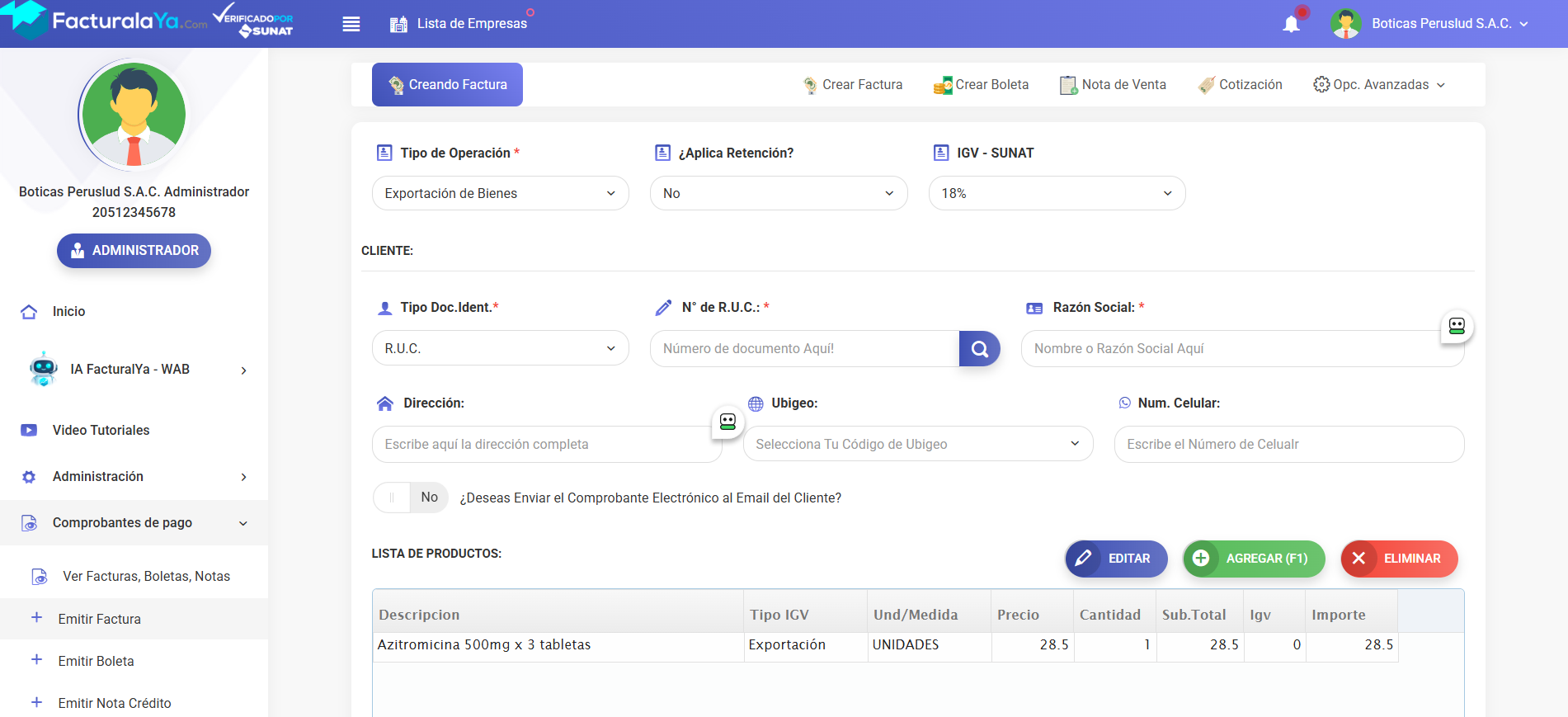This screenshot has height=717, width=1568.
Task: Toggle the hamburger menu icon
Action: coord(351,24)
